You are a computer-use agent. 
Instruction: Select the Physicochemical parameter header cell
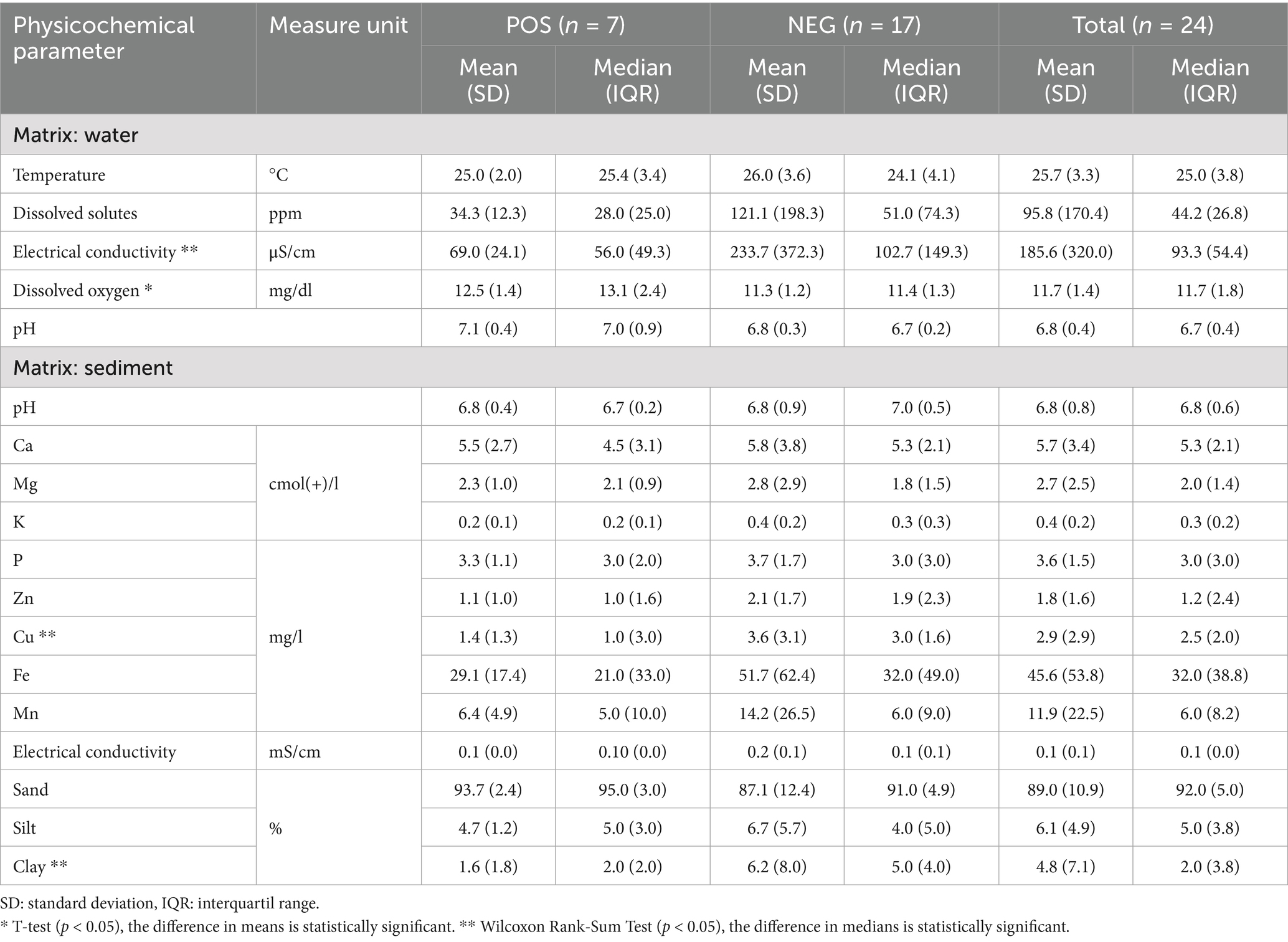tap(103, 38)
